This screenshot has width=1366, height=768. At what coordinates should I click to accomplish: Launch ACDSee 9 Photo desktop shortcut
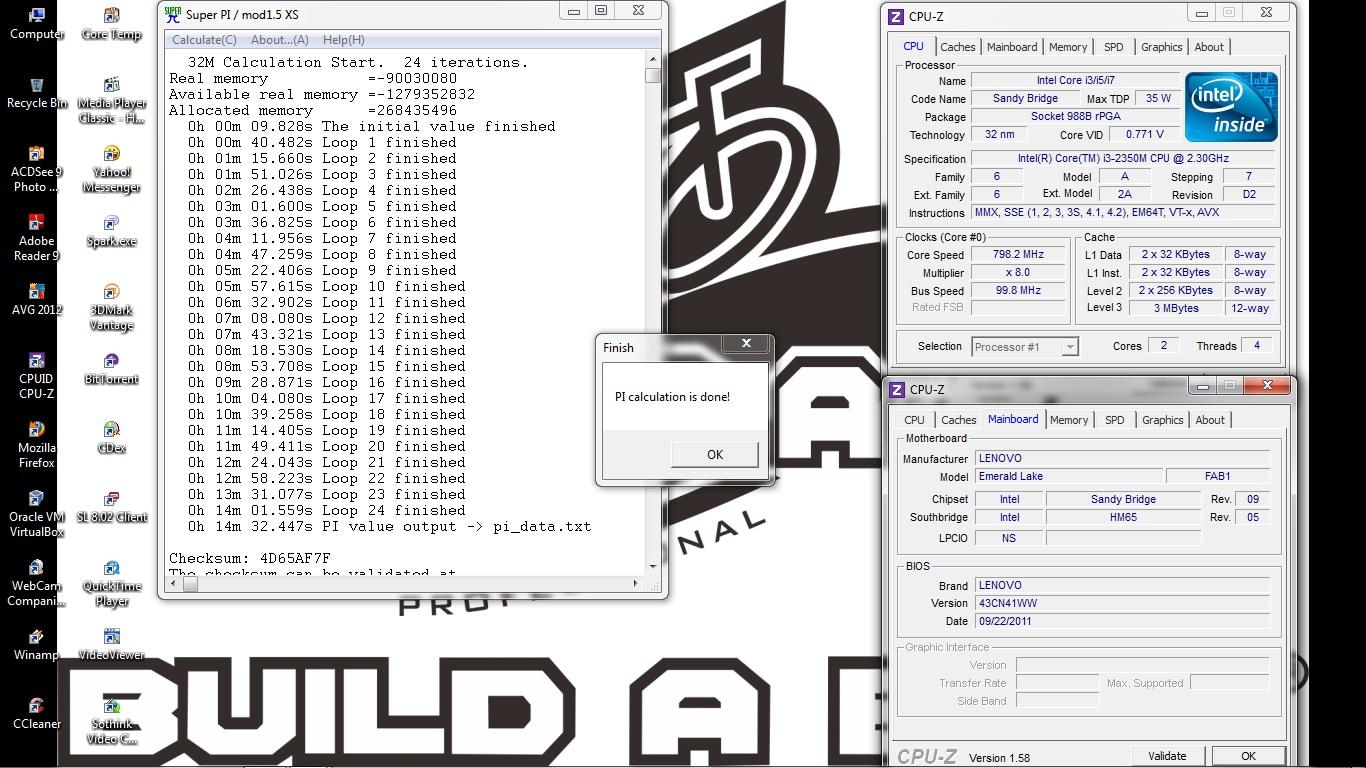click(x=36, y=168)
